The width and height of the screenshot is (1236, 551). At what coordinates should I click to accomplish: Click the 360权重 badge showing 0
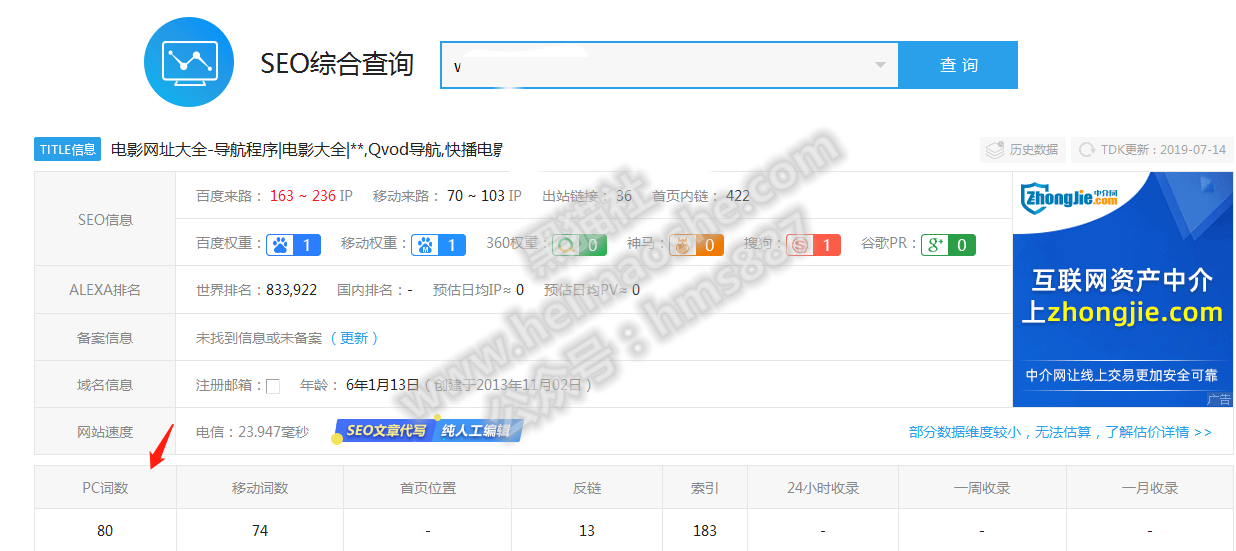tap(580, 244)
